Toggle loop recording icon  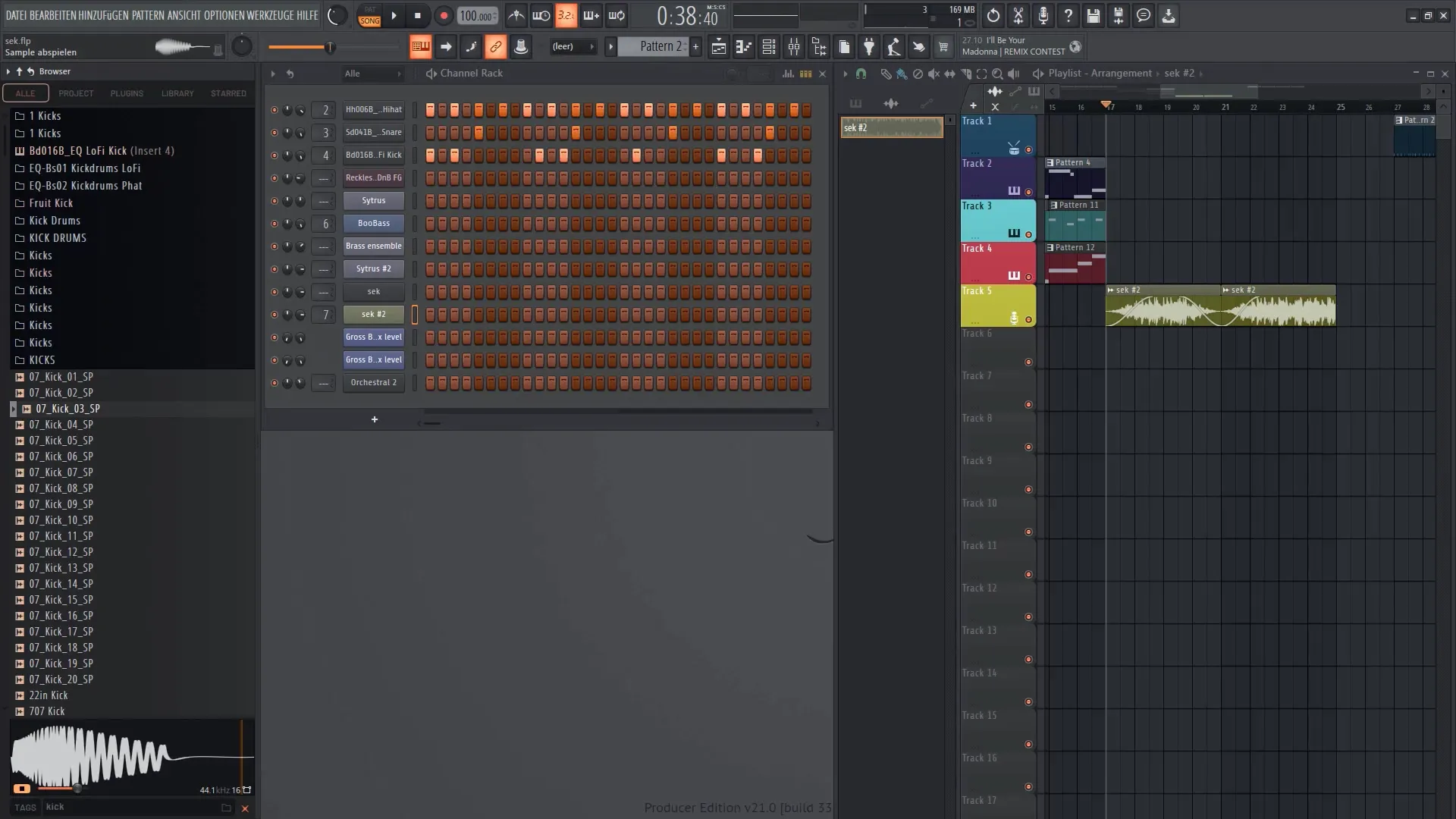coord(617,15)
